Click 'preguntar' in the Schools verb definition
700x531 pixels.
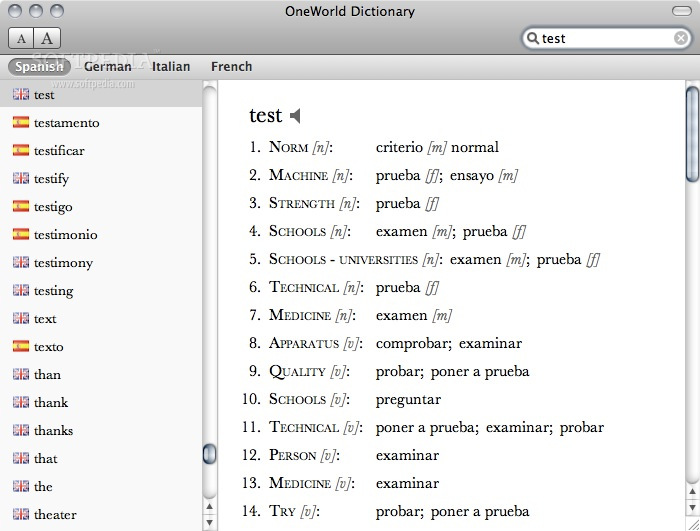408,400
